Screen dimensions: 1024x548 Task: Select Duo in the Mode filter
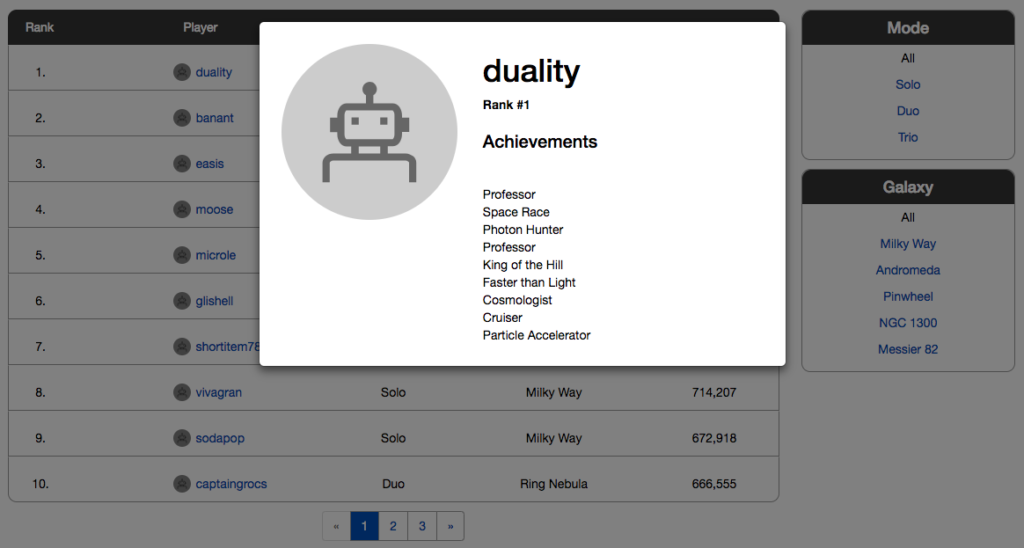(908, 111)
